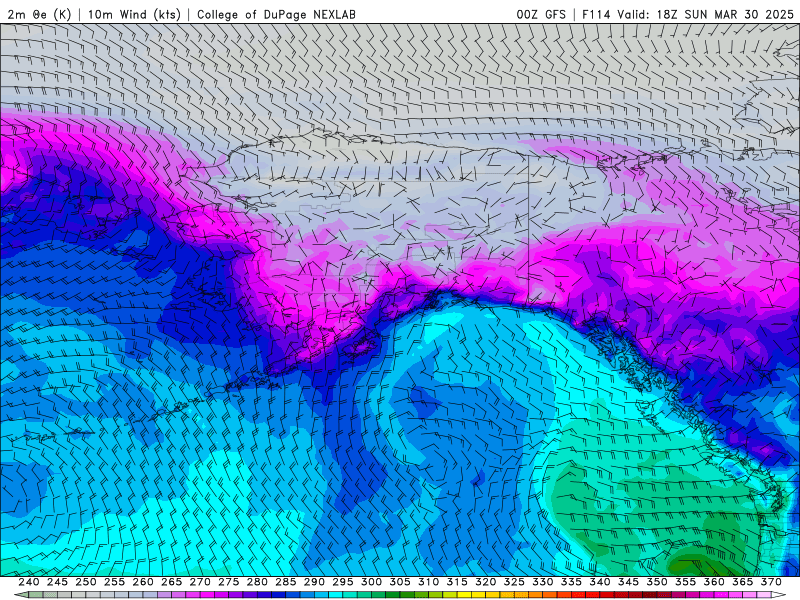800x600 pixels.
Task: Click the 320 value on the color scale
Action: pos(486,582)
